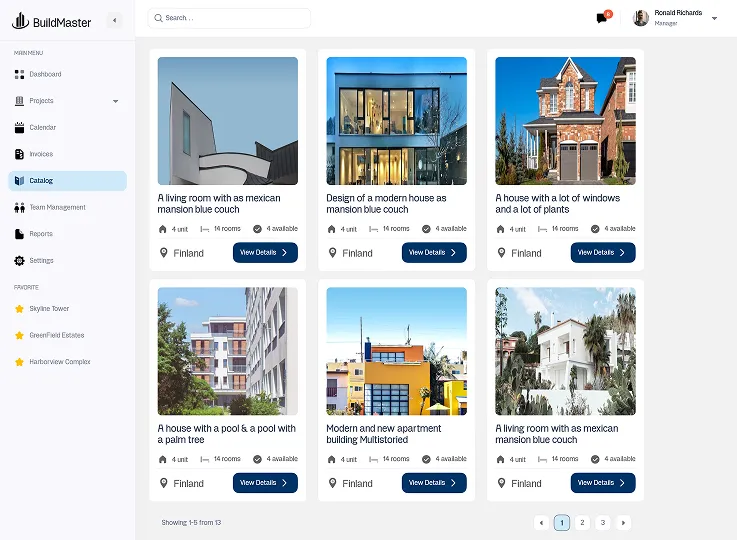Click the Settings gear icon
Image resolution: width=737 pixels, height=540 pixels.
click(19, 261)
